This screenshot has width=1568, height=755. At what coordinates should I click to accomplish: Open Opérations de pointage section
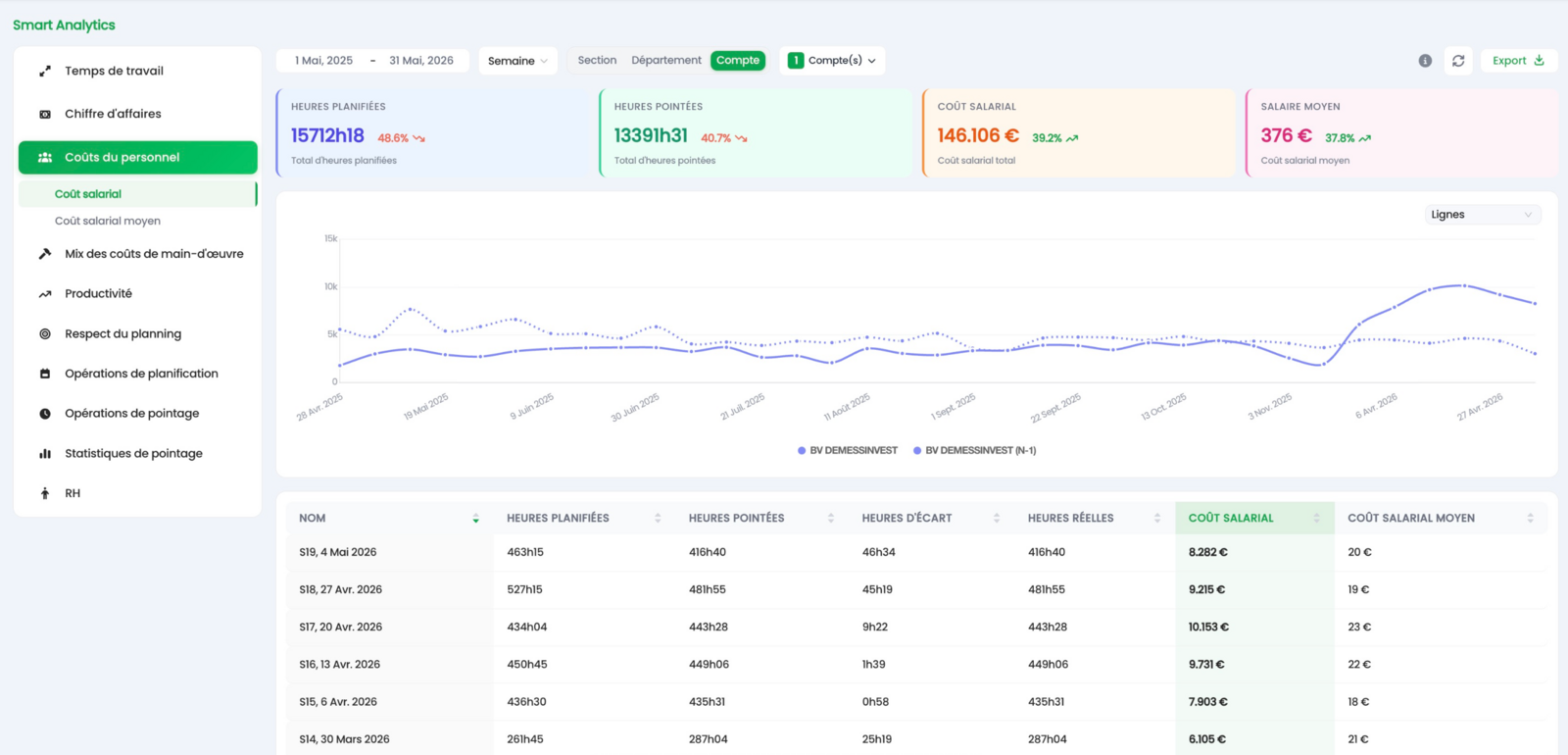(137, 414)
